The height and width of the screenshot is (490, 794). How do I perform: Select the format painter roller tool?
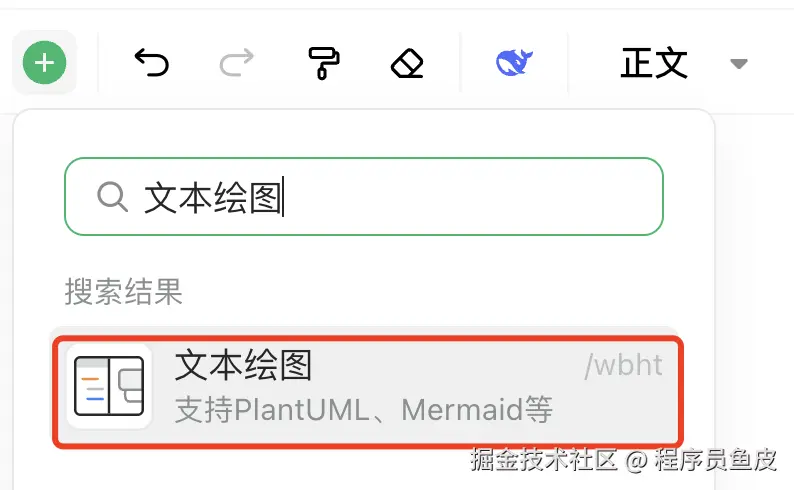pyautogui.click(x=324, y=63)
